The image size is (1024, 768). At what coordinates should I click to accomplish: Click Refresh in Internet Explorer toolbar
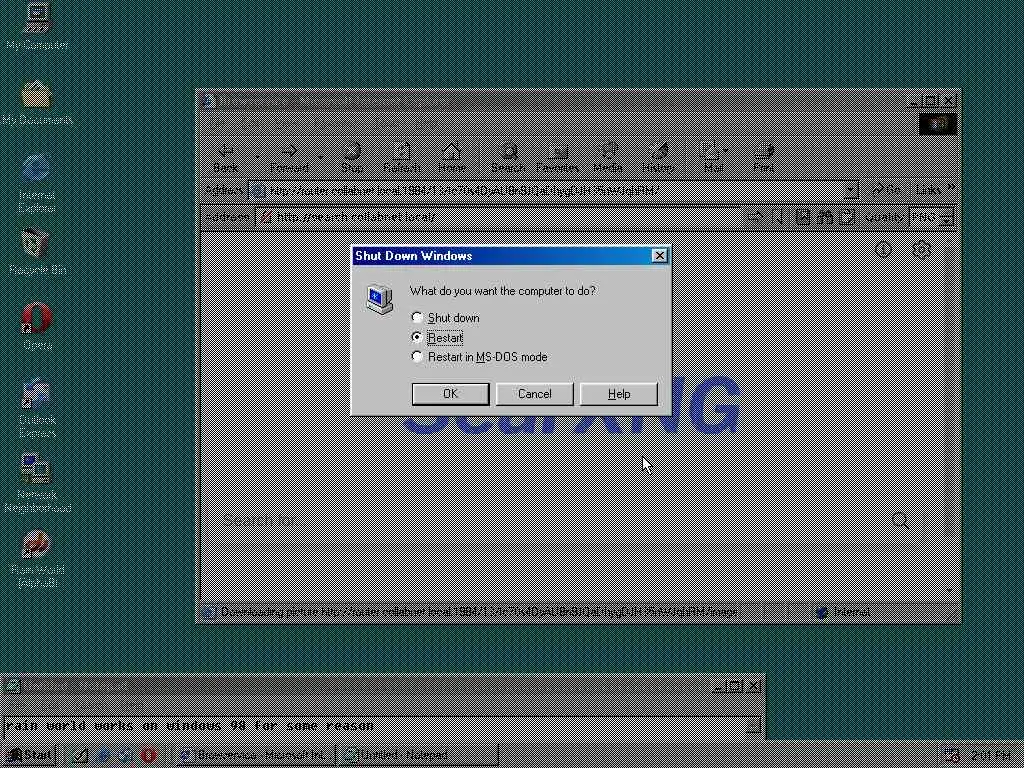coord(402,157)
